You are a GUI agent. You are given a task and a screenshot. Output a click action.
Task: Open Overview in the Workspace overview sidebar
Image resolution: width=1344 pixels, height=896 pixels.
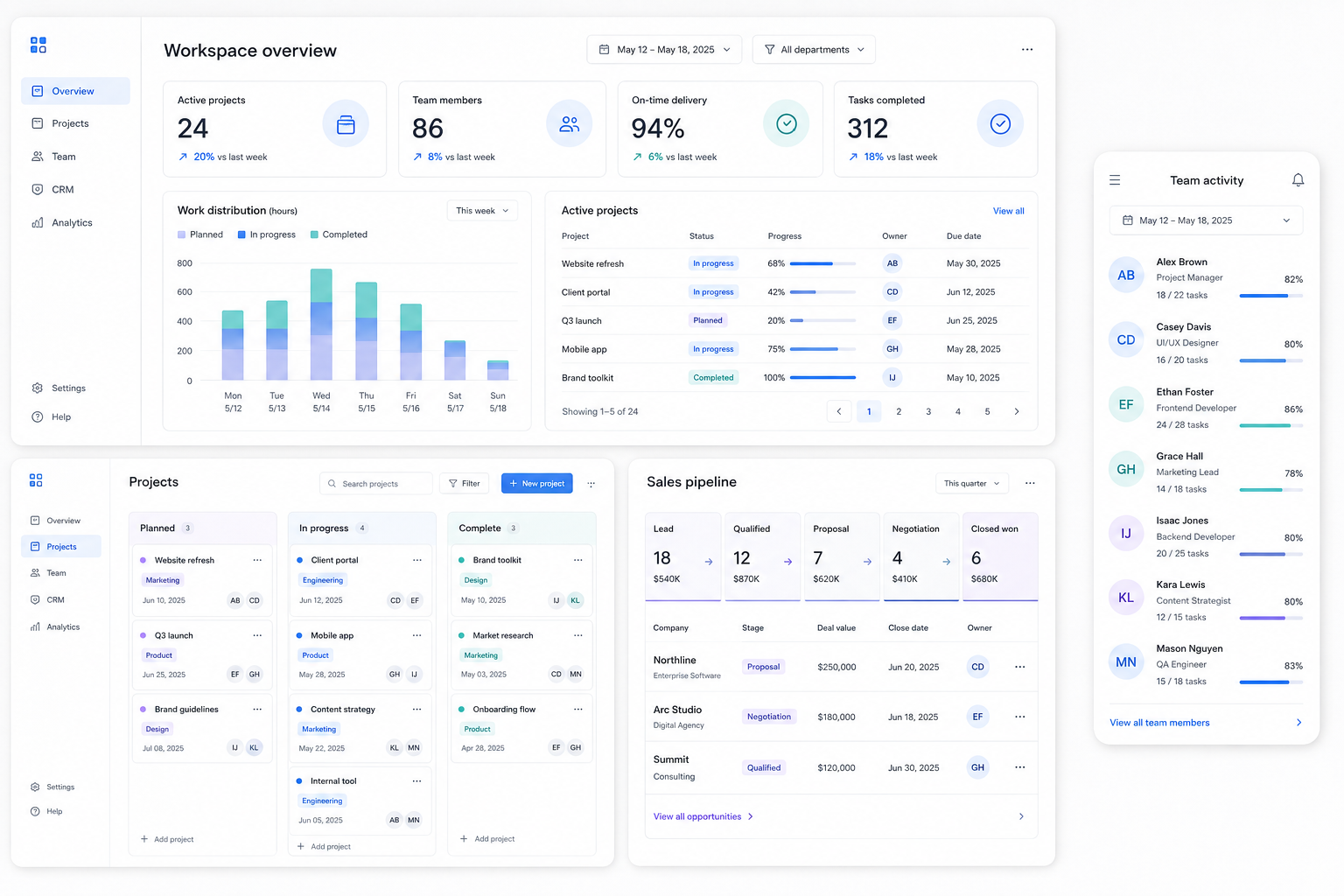tap(75, 91)
